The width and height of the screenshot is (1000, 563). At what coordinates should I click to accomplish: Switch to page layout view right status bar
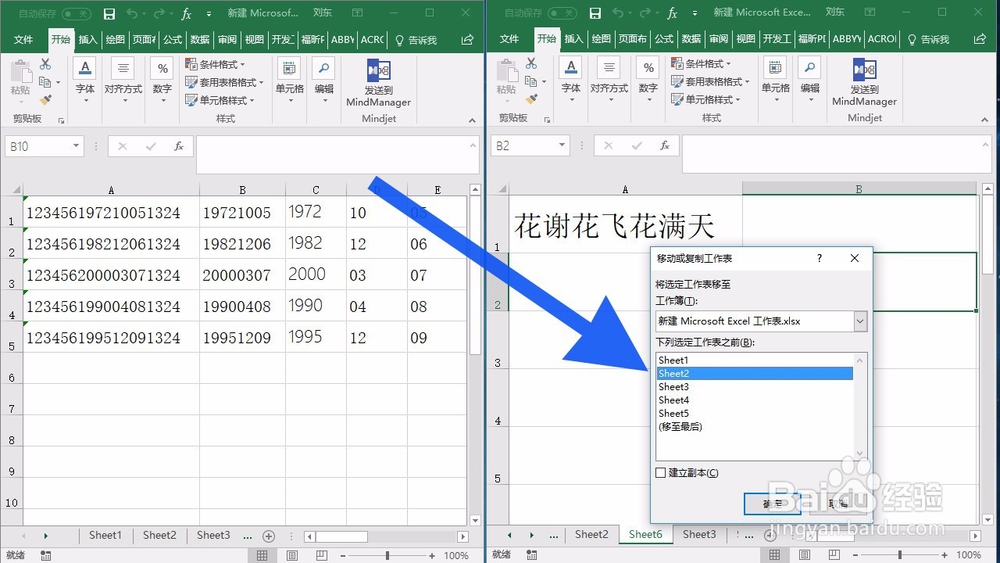[804, 555]
